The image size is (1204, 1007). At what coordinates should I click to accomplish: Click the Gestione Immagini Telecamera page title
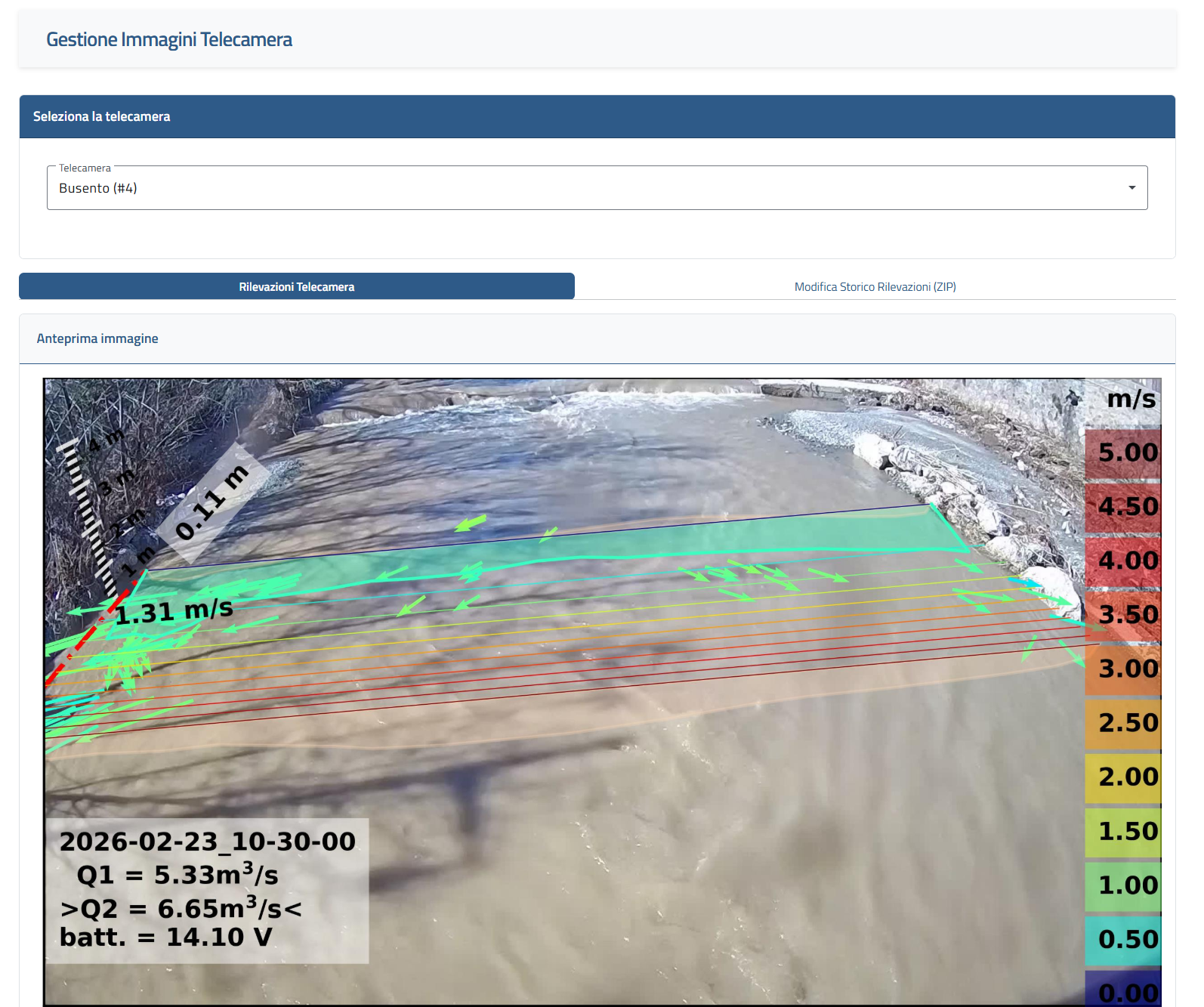click(169, 39)
